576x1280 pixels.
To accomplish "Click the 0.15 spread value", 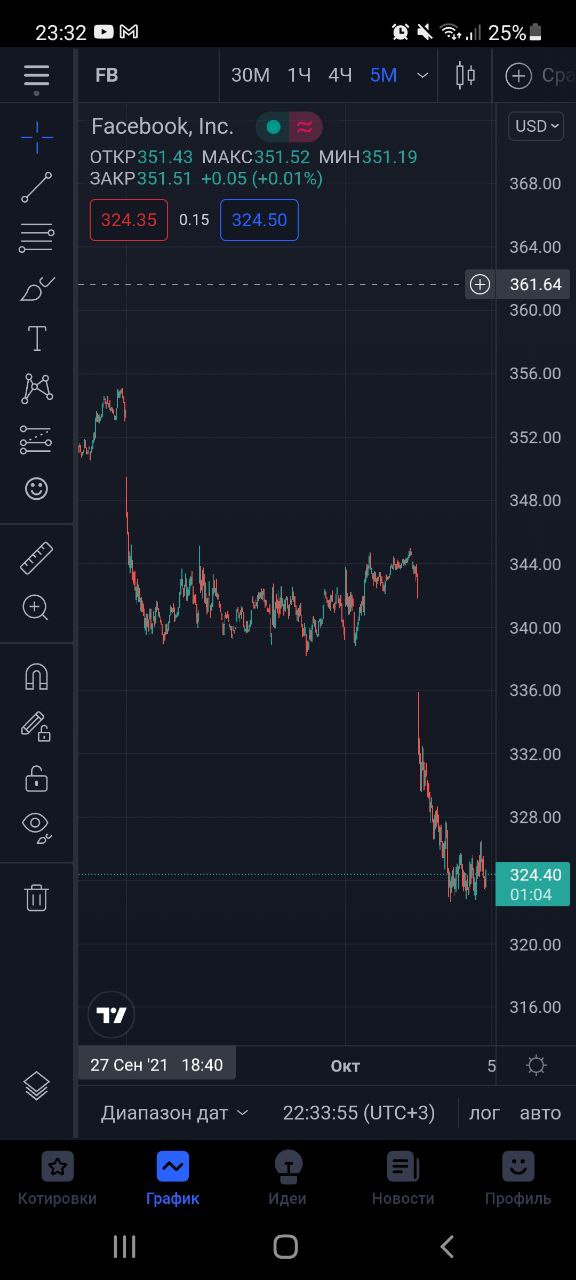I will (x=194, y=220).
